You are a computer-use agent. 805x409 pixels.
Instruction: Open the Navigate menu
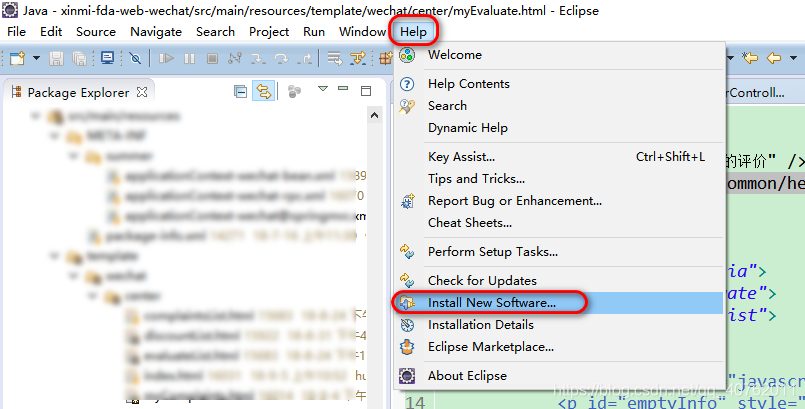156,32
